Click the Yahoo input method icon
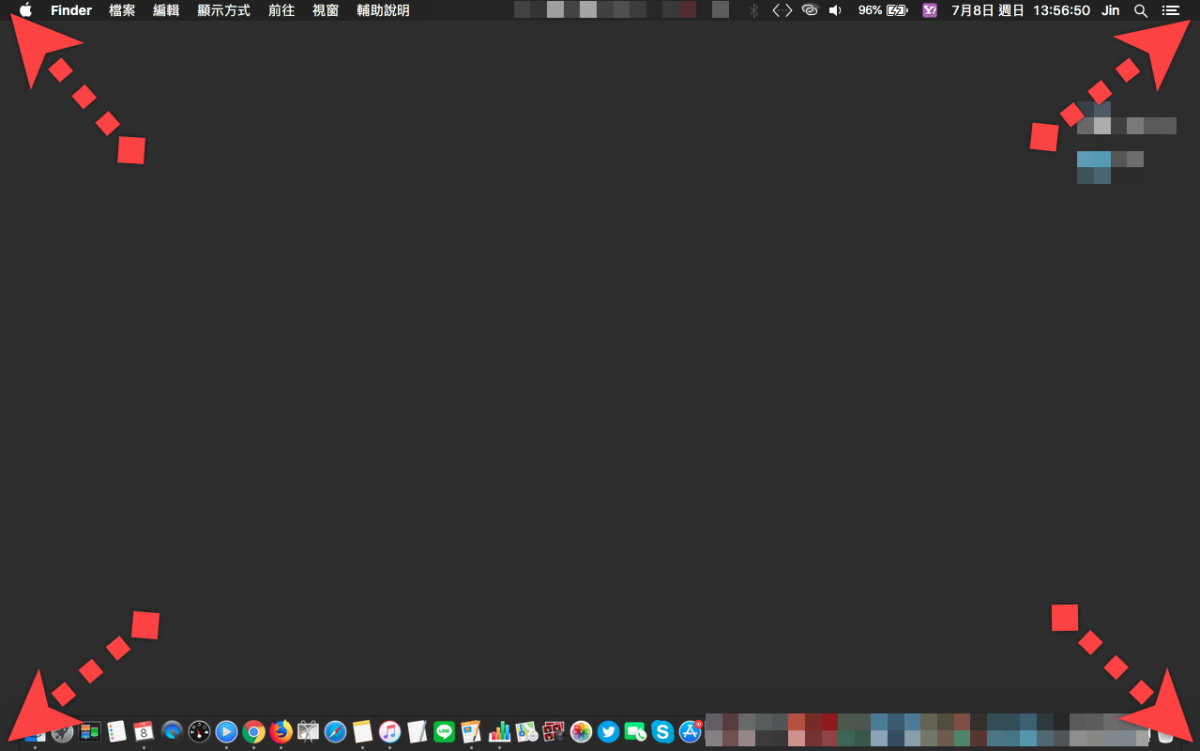1200x751 pixels. [930, 10]
